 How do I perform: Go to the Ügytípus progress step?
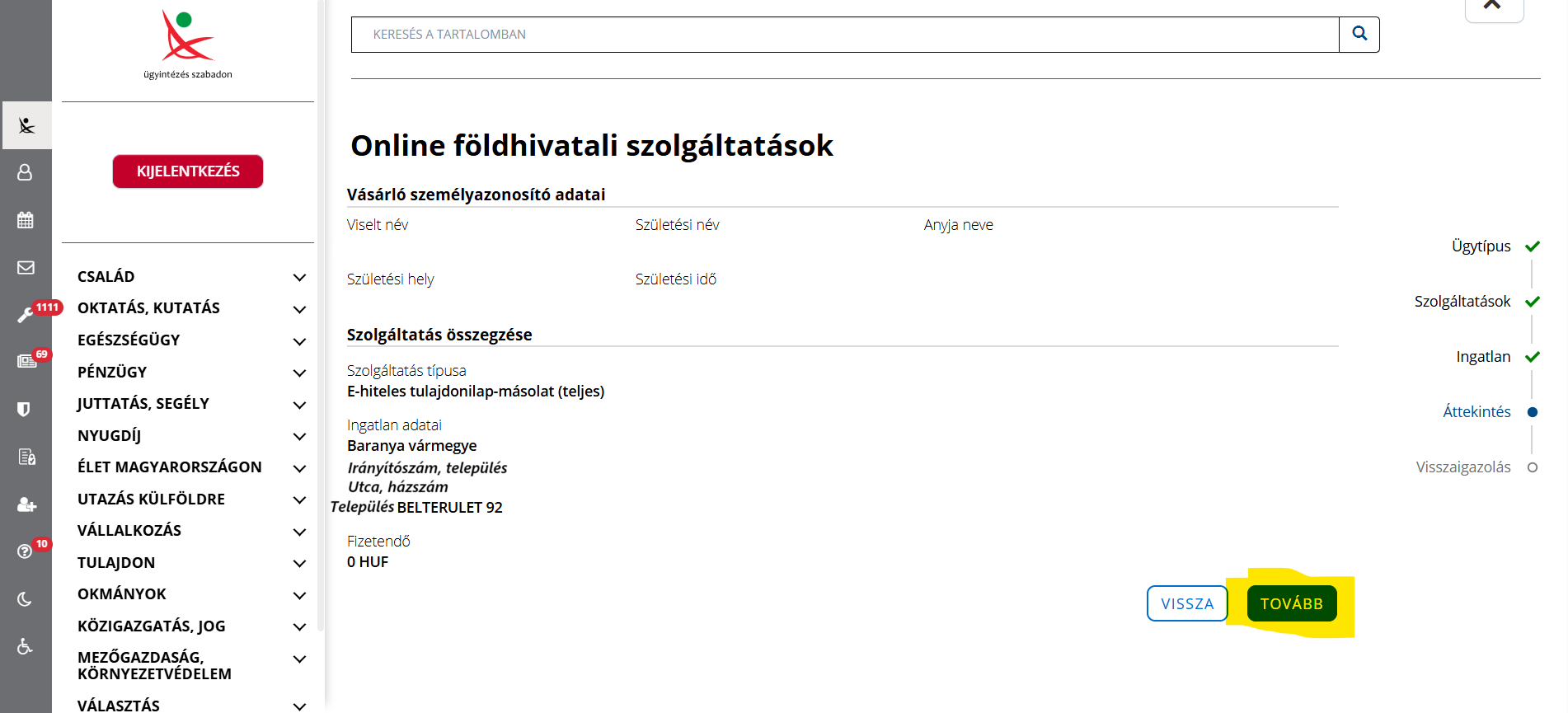pyautogui.click(x=1481, y=246)
